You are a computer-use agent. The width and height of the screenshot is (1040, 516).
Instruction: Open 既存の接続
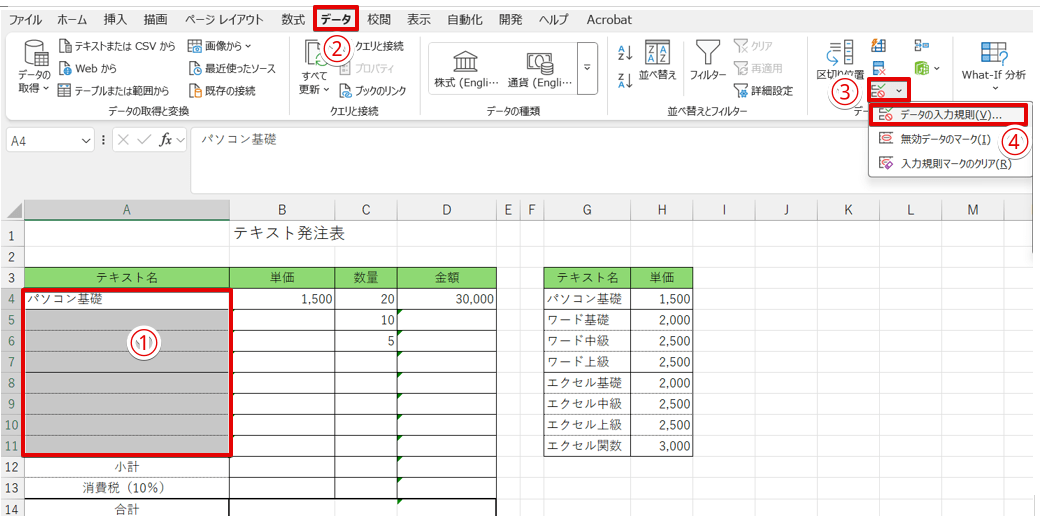(222, 90)
